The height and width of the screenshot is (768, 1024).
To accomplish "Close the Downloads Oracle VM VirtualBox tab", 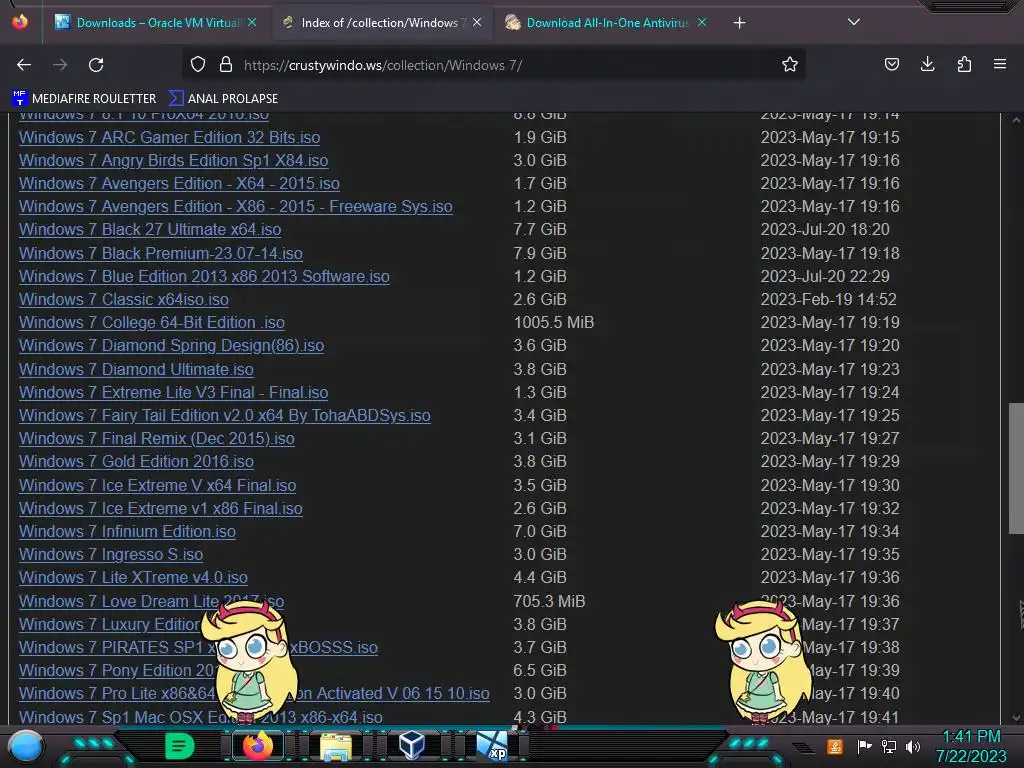I will 251,22.
